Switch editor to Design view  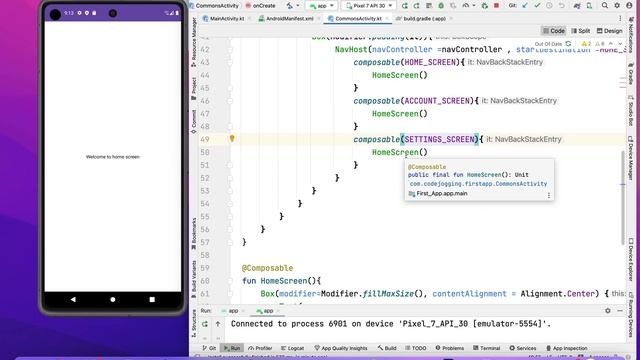[609, 31]
